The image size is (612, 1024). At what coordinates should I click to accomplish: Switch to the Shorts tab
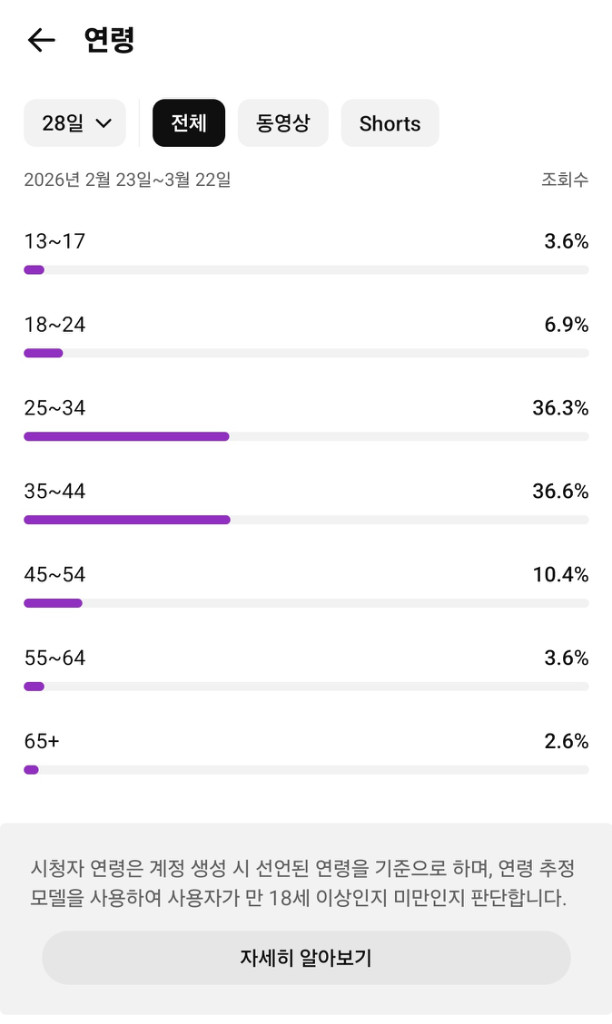(x=390, y=124)
